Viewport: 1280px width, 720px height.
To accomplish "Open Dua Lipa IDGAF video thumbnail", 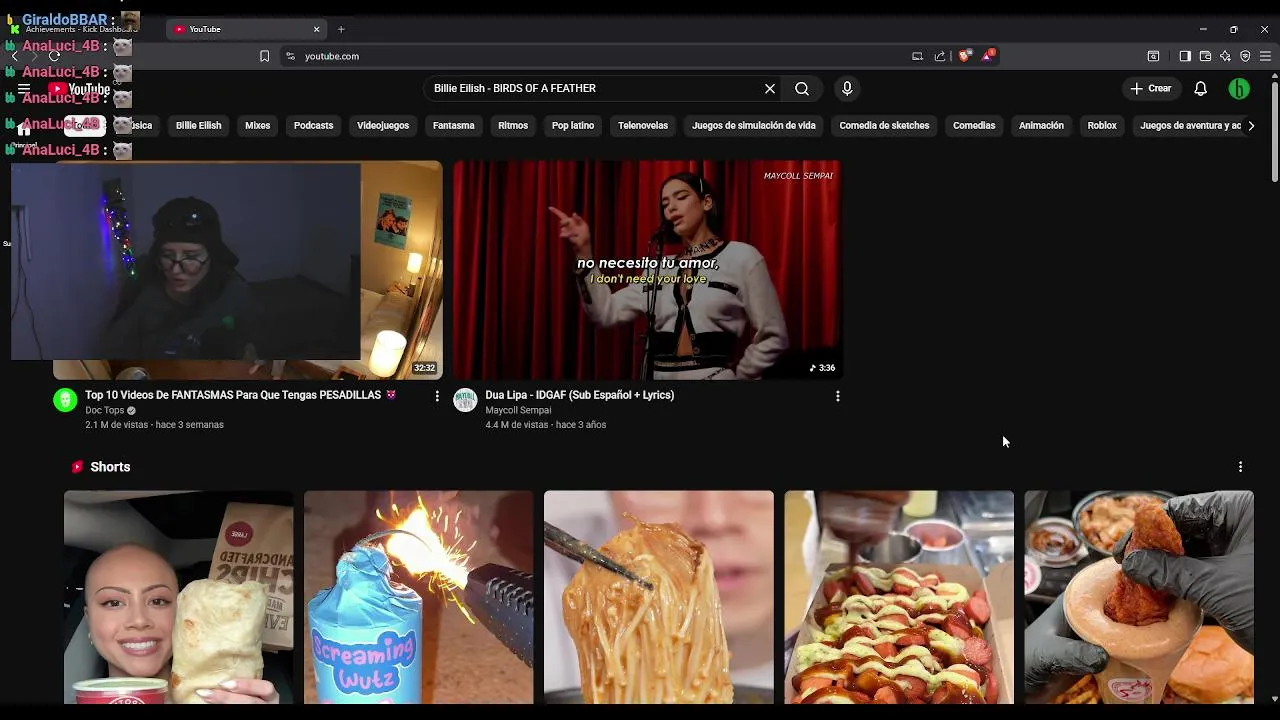I will (647, 270).
